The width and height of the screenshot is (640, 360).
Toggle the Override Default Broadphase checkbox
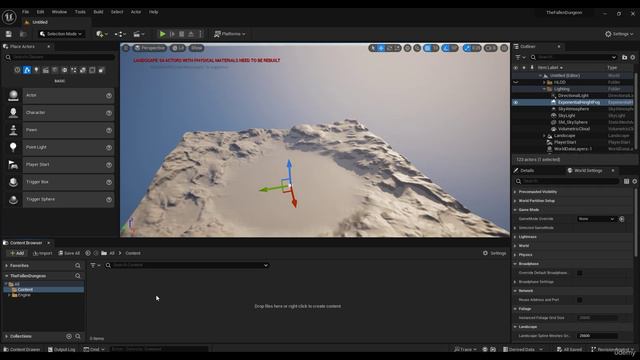tap(580, 273)
